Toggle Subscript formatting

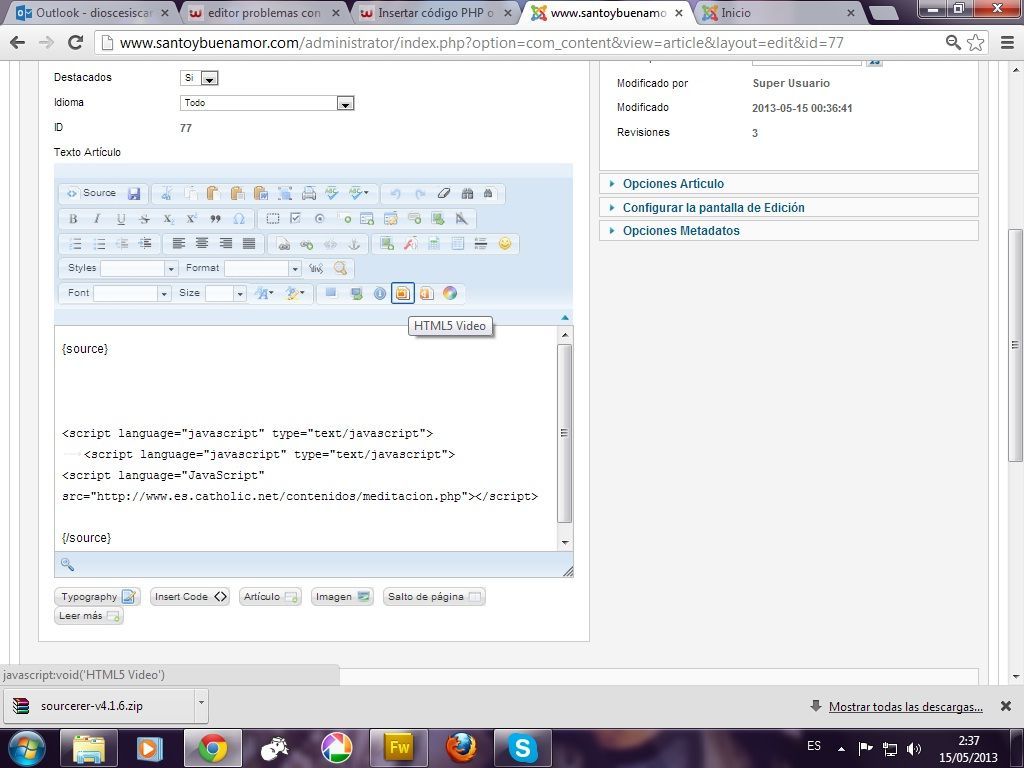click(x=168, y=219)
